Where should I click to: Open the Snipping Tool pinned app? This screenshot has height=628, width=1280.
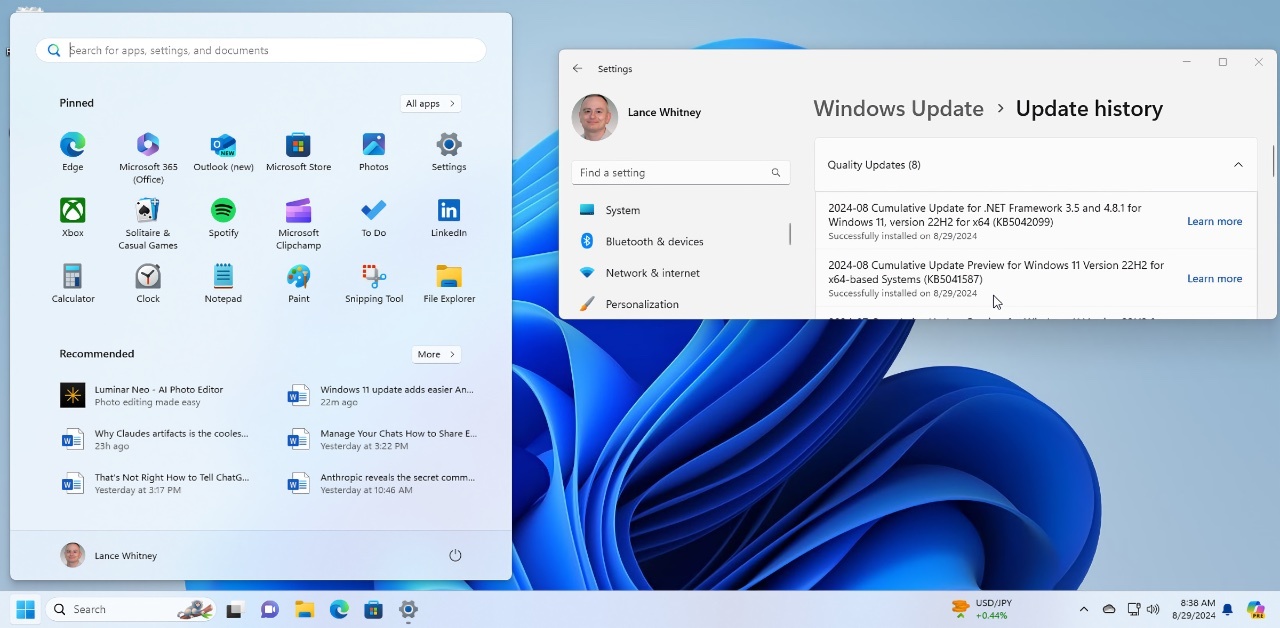373,277
